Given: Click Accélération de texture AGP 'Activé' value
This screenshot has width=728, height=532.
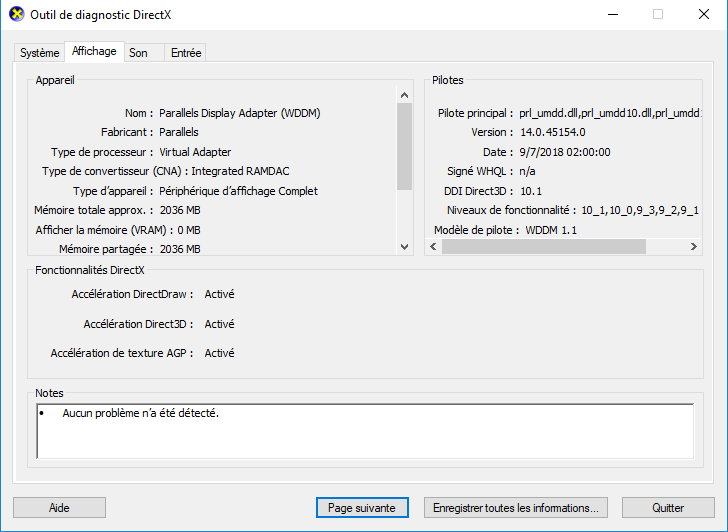Looking at the screenshot, I should click(219, 353).
